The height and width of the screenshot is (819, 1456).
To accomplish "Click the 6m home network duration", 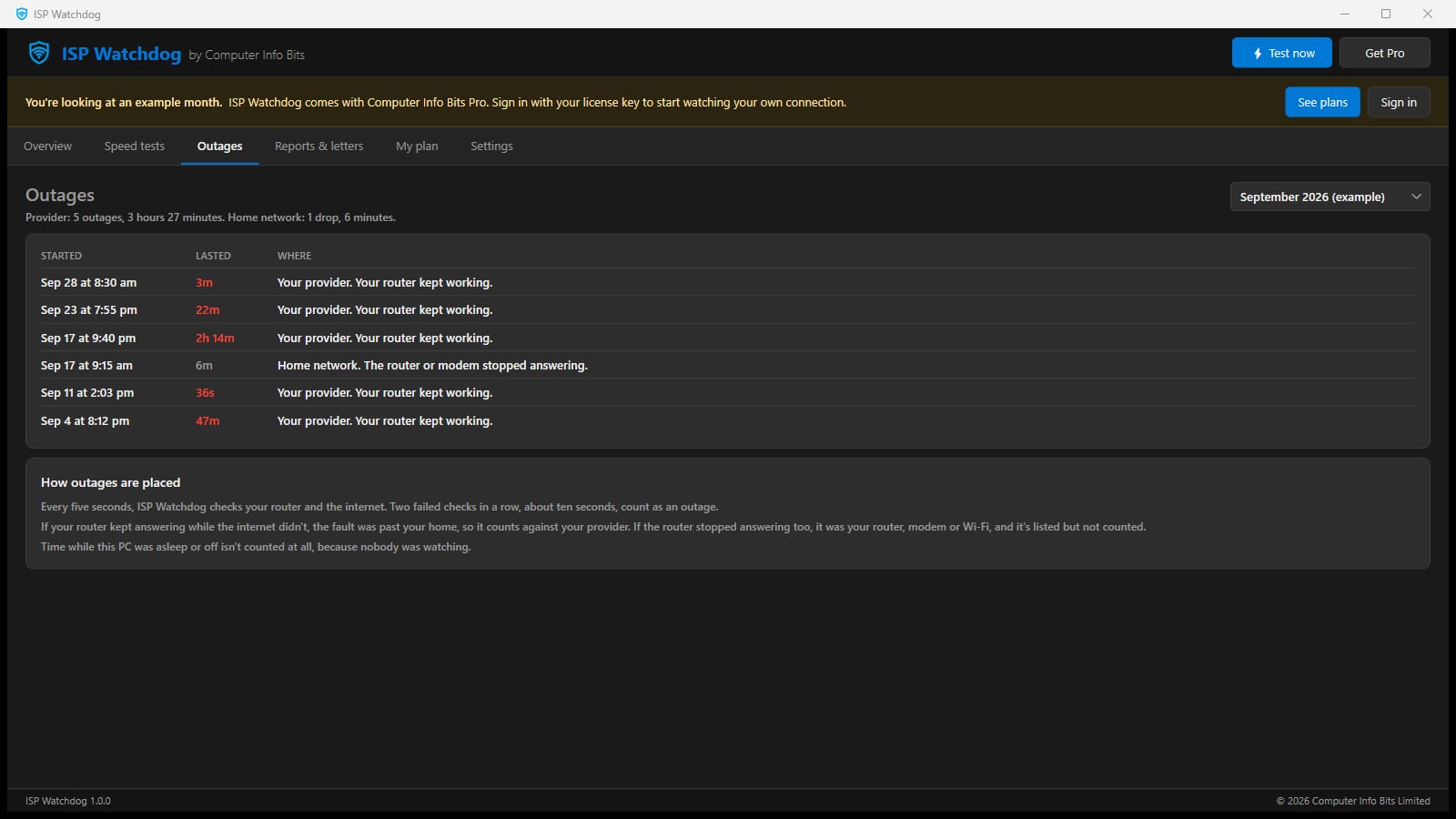I will click(204, 365).
